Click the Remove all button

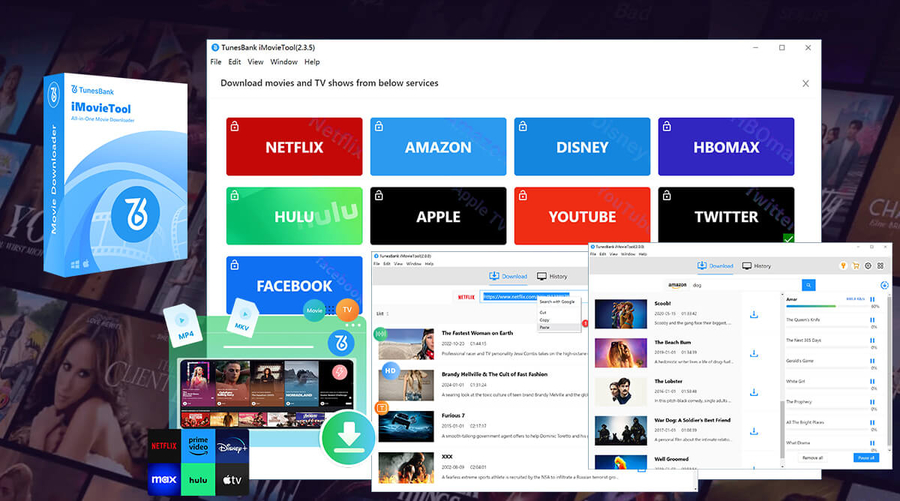tap(813, 458)
